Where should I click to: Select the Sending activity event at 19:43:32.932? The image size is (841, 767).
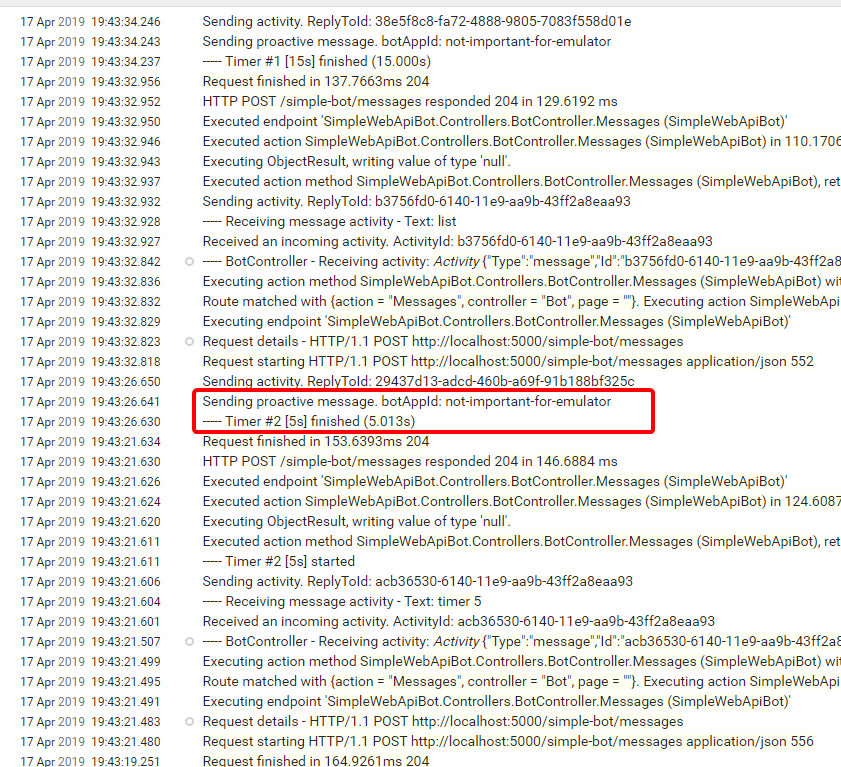(416, 201)
